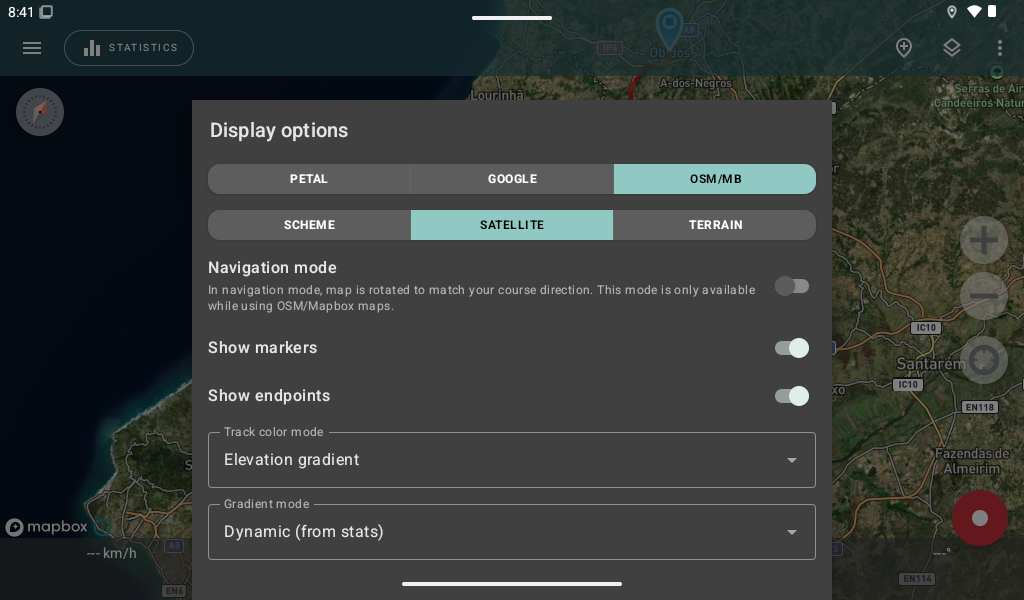Switch map provider to Petal
This screenshot has width=1024, height=600.
point(309,179)
